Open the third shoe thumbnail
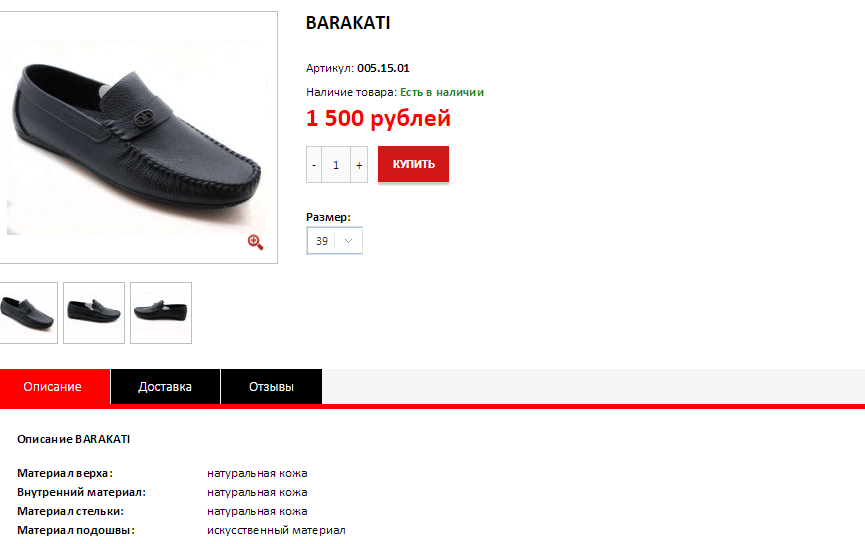 pyautogui.click(x=161, y=313)
